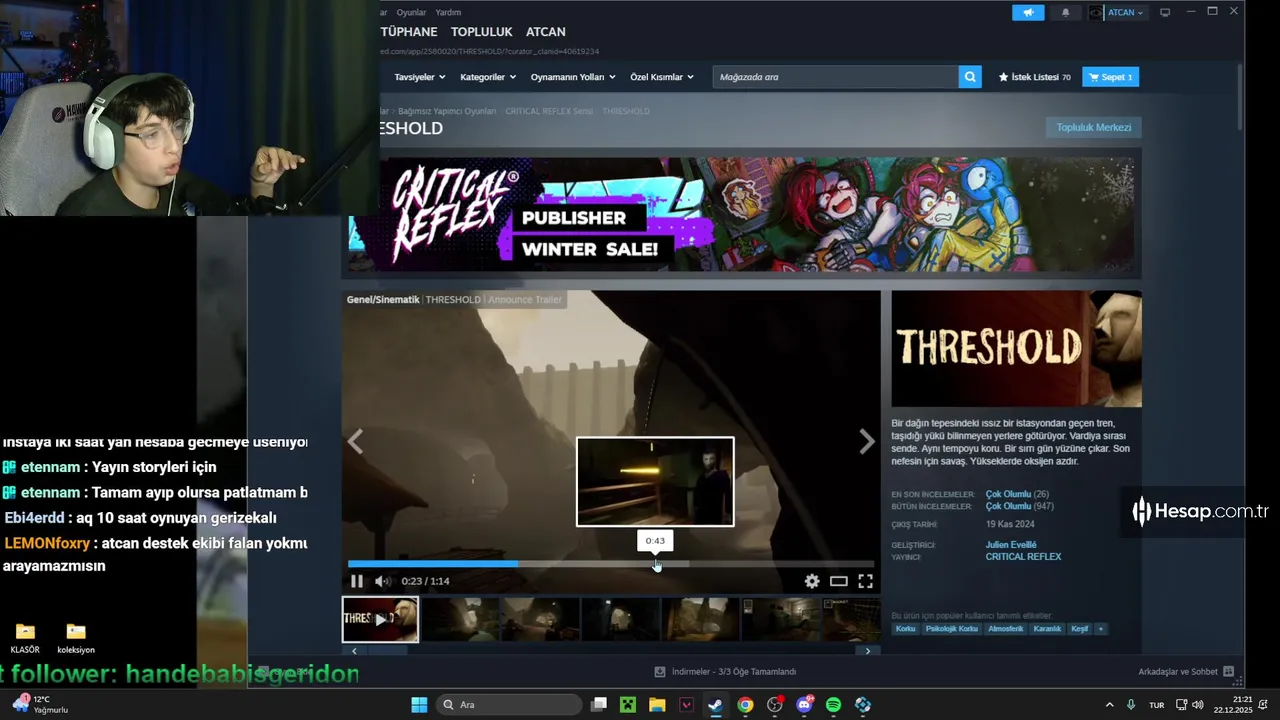This screenshot has height=720, width=1280.
Task: Select the second media thumbnail
Action: click(x=460, y=619)
